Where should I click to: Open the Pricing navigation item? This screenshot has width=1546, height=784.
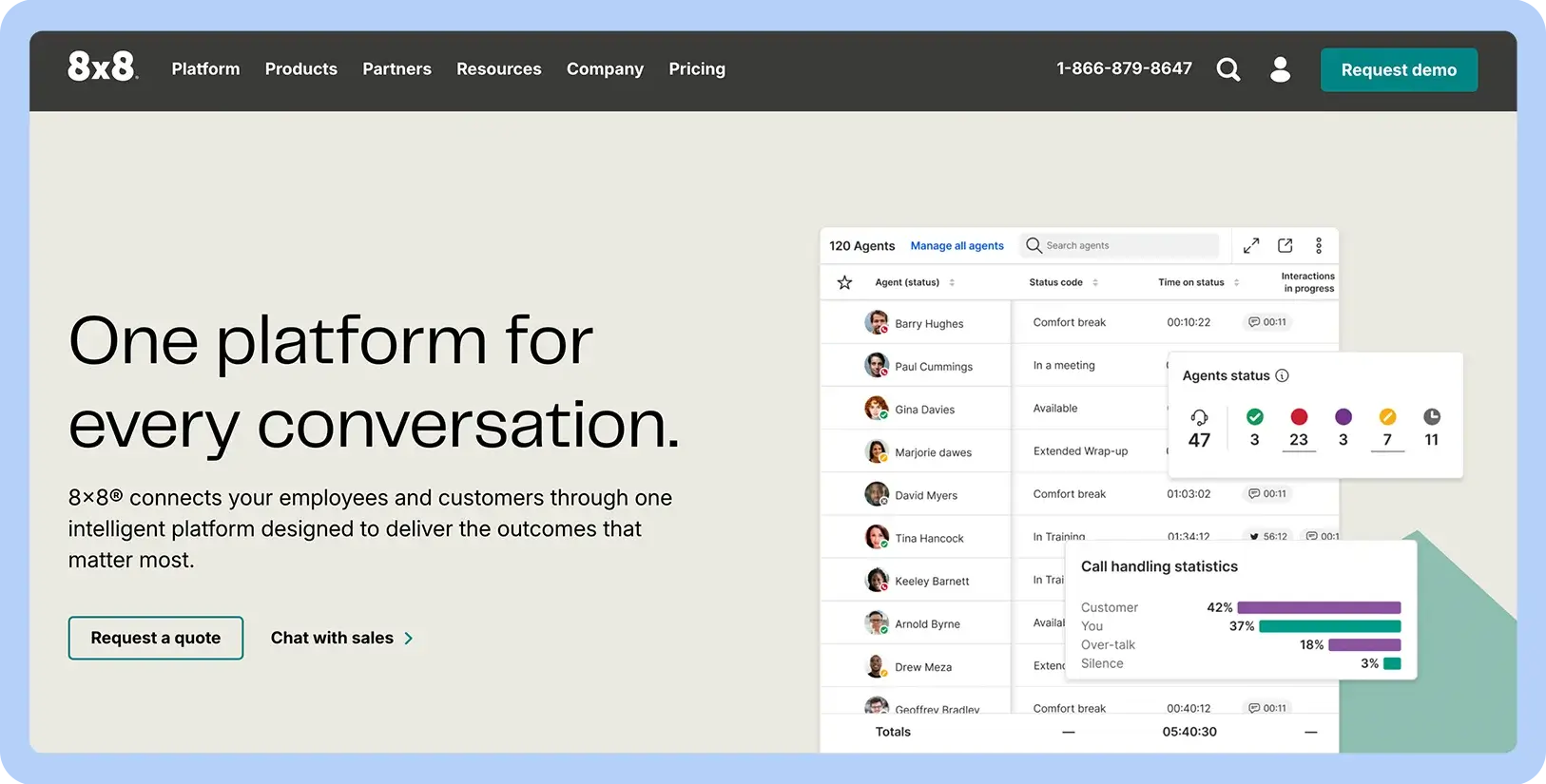point(696,69)
